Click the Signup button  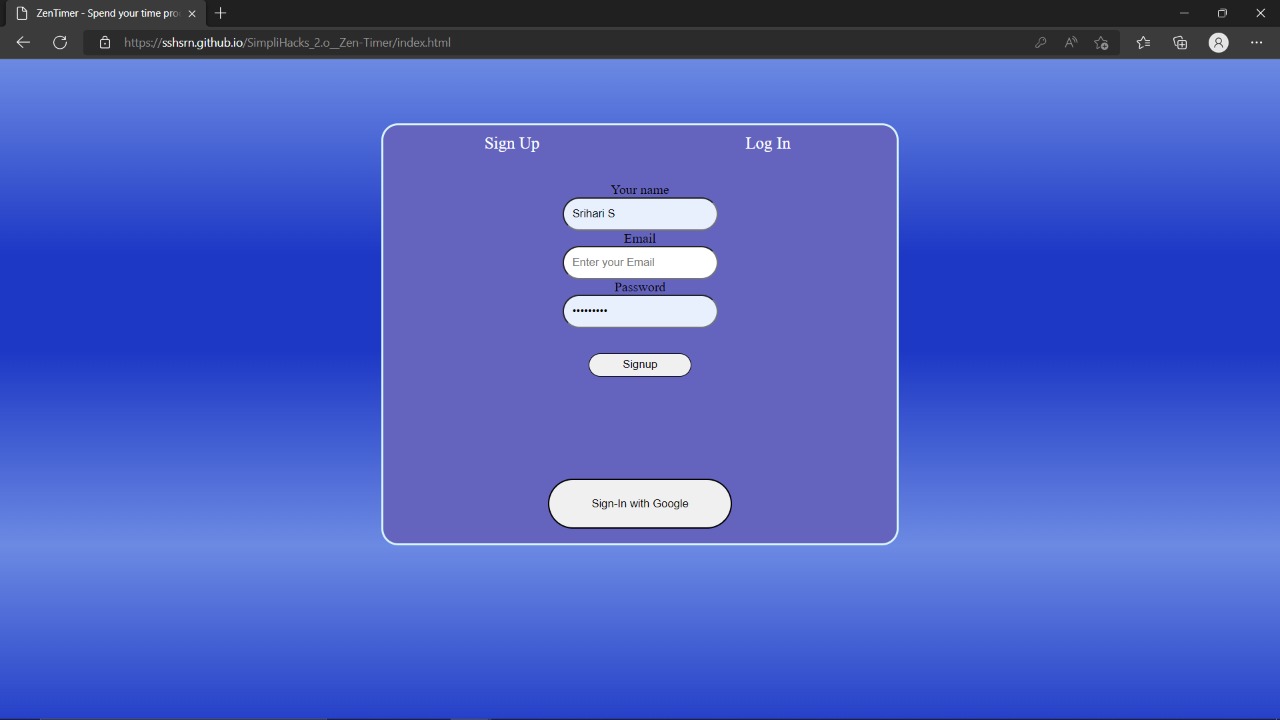pos(640,365)
